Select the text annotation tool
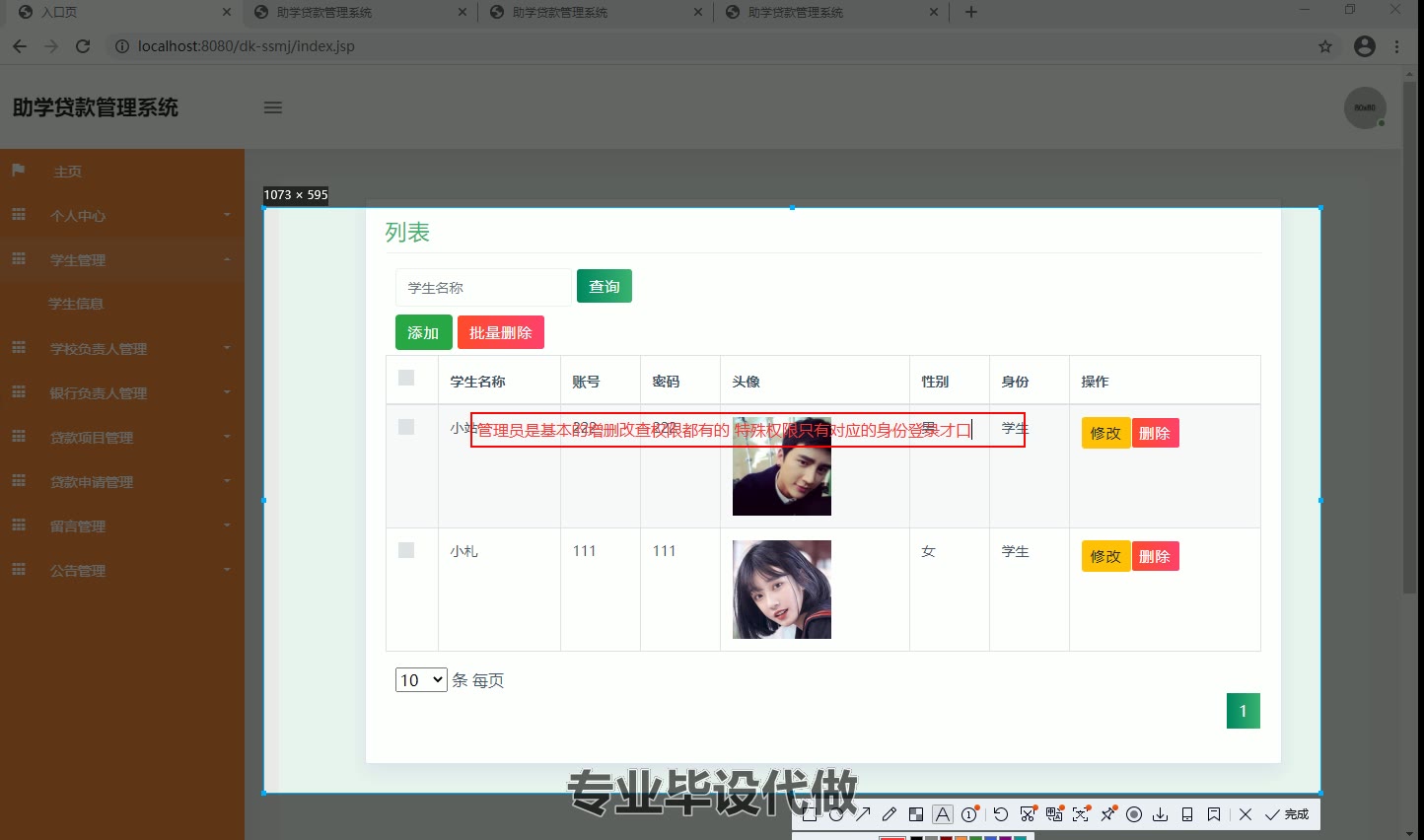 click(943, 814)
